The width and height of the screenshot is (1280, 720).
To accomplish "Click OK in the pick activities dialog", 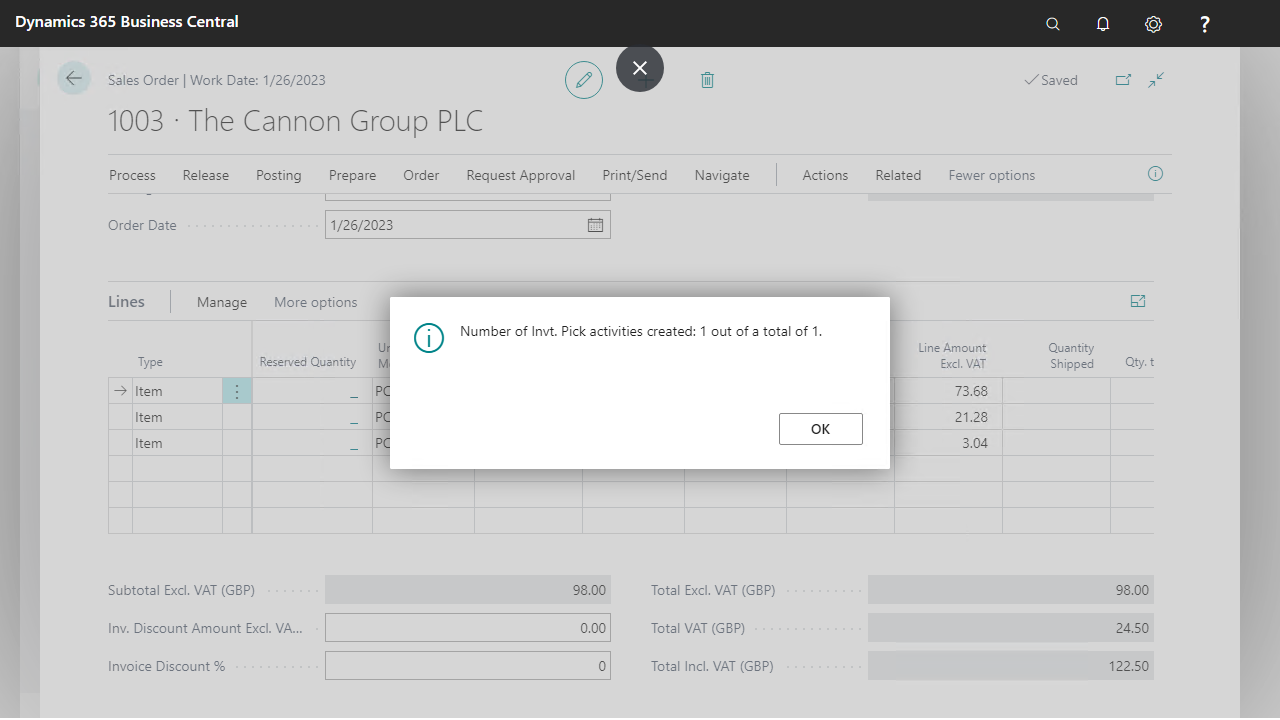I will point(820,429).
